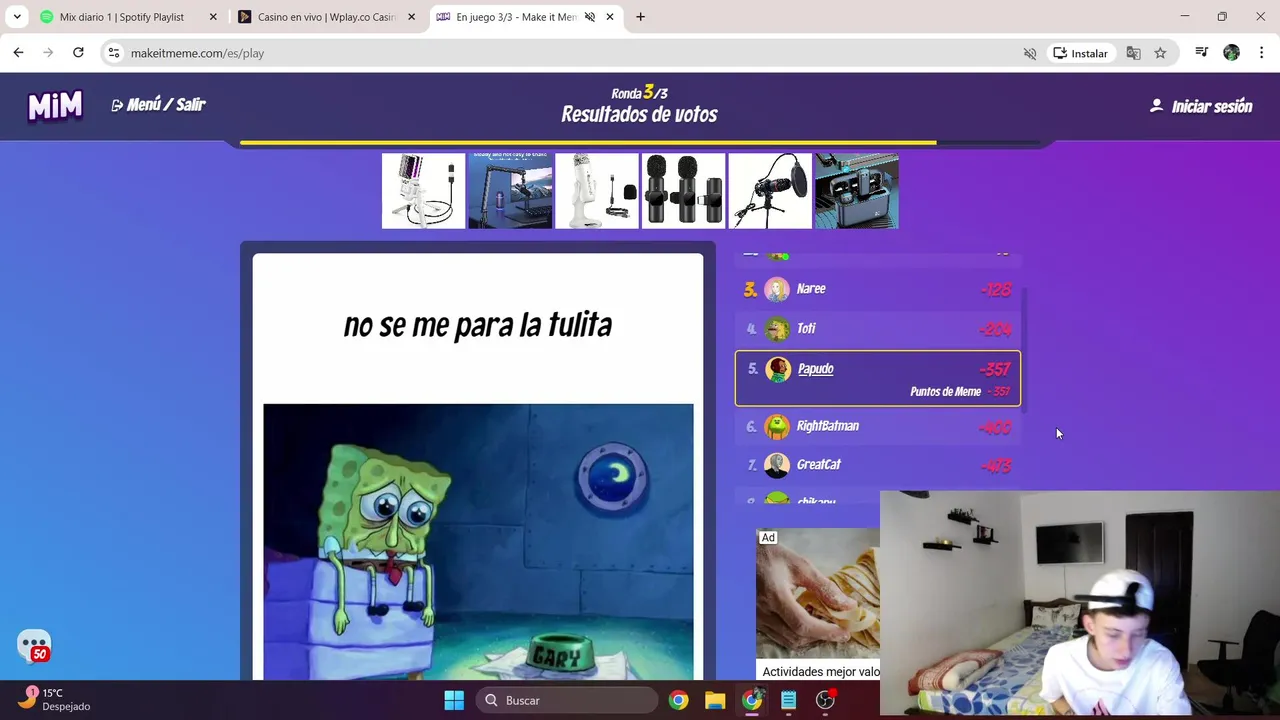The width and height of the screenshot is (1280, 720).
Task: View site information icon in address bar
Action: click(114, 53)
